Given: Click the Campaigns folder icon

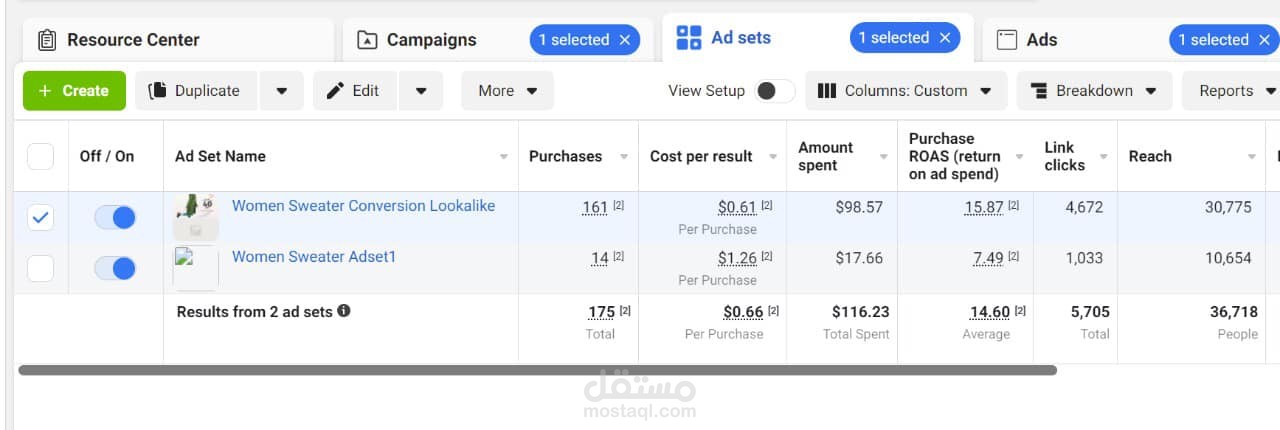Looking at the screenshot, I should 367,40.
